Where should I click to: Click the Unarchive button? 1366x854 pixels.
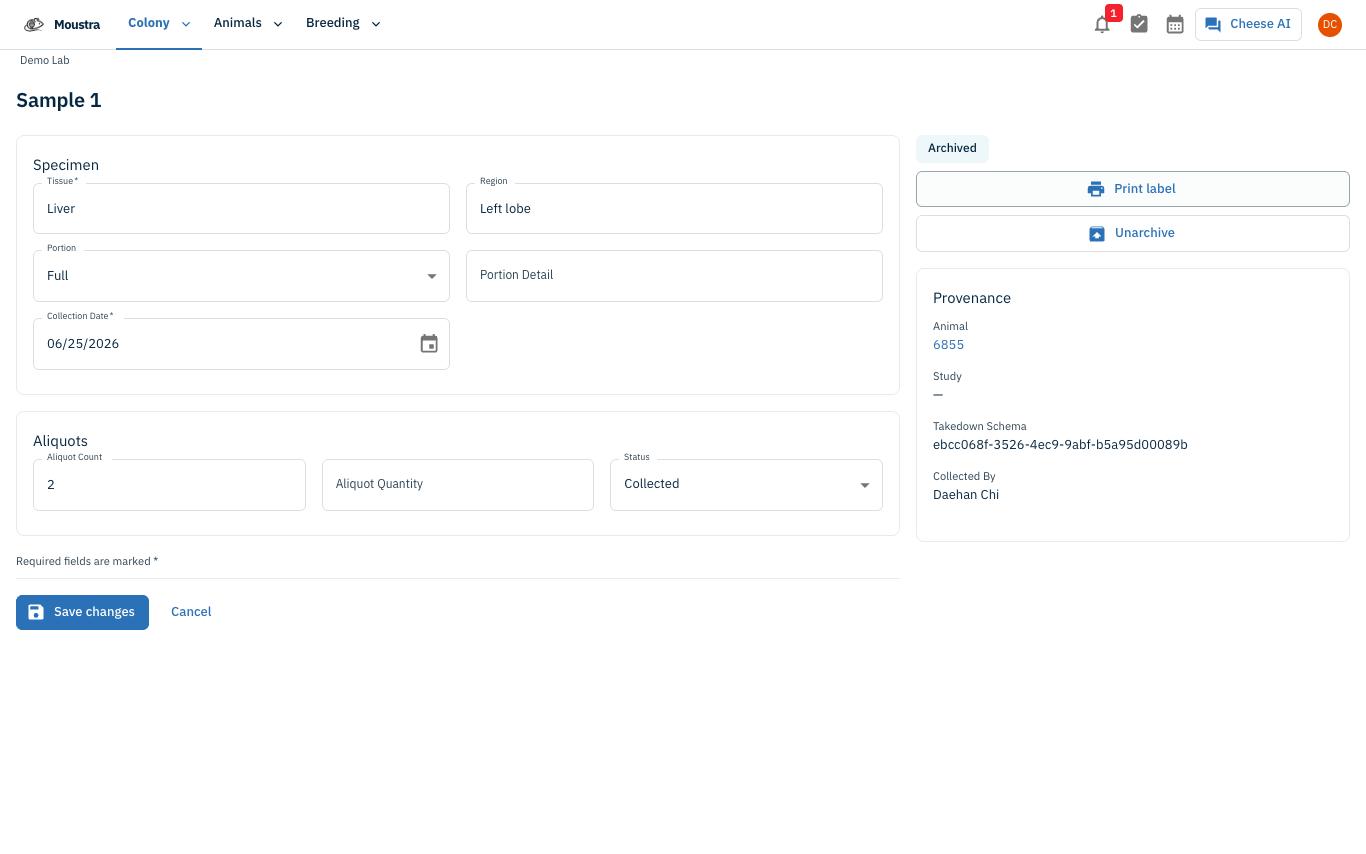[1132, 233]
